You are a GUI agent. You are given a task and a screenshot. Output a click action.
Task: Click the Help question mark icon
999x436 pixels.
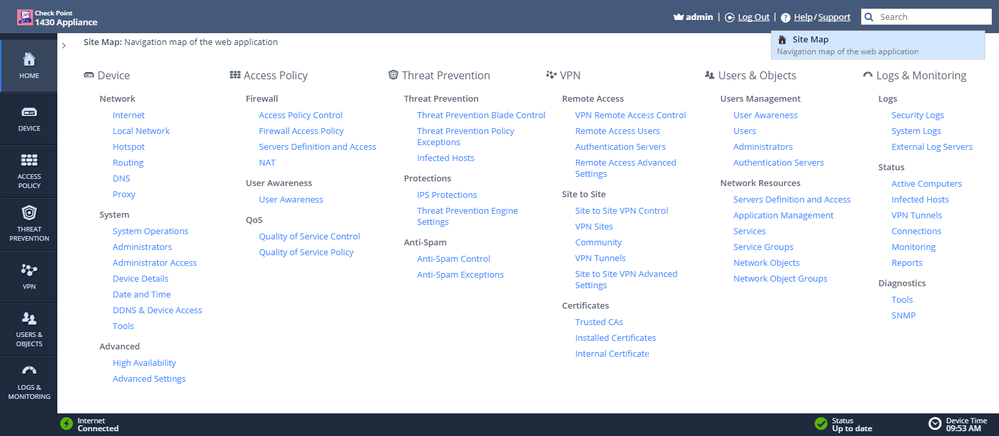(785, 18)
